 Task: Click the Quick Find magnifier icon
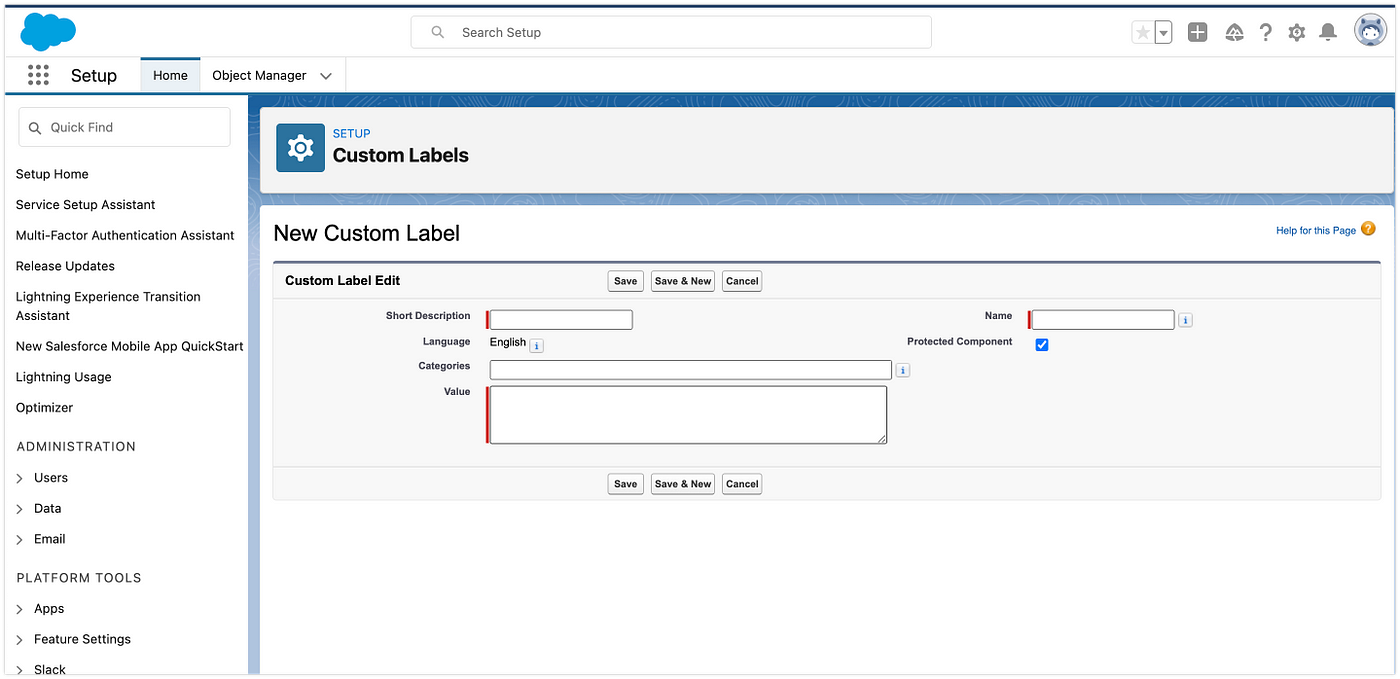pos(35,128)
